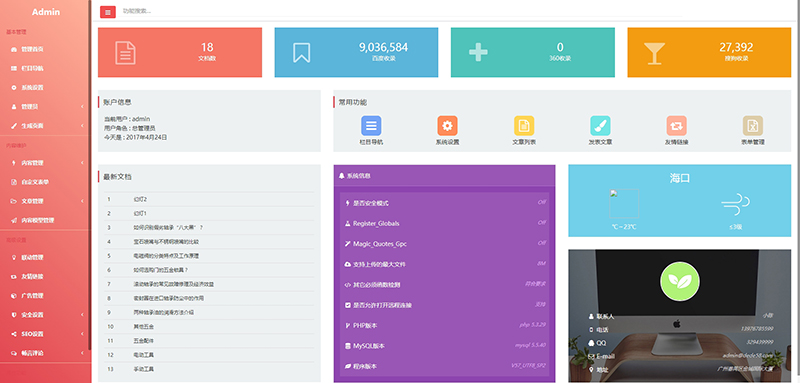Viewport: 800px width, 383px height.
Task: Click the bookmark icon on the 百度收录 card
Action: coord(302,53)
